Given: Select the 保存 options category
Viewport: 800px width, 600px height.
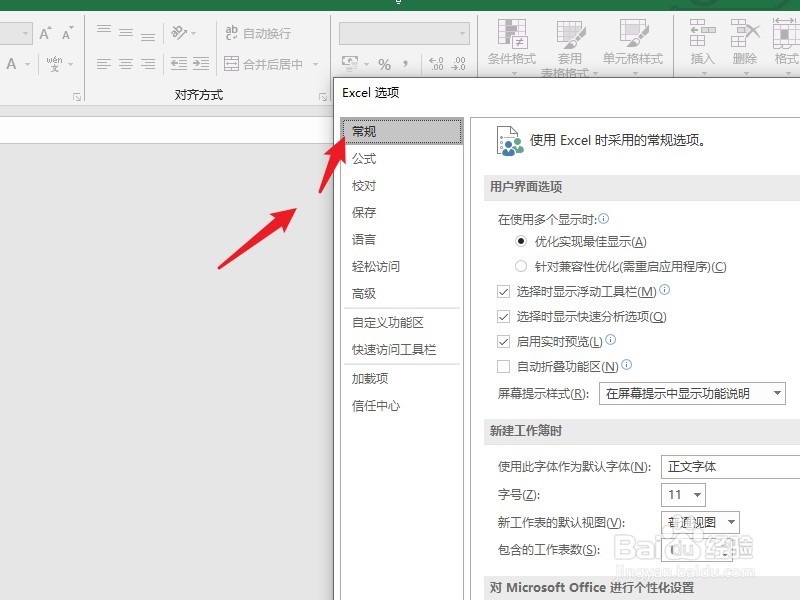Looking at the screenshot, I should point(402,212).
